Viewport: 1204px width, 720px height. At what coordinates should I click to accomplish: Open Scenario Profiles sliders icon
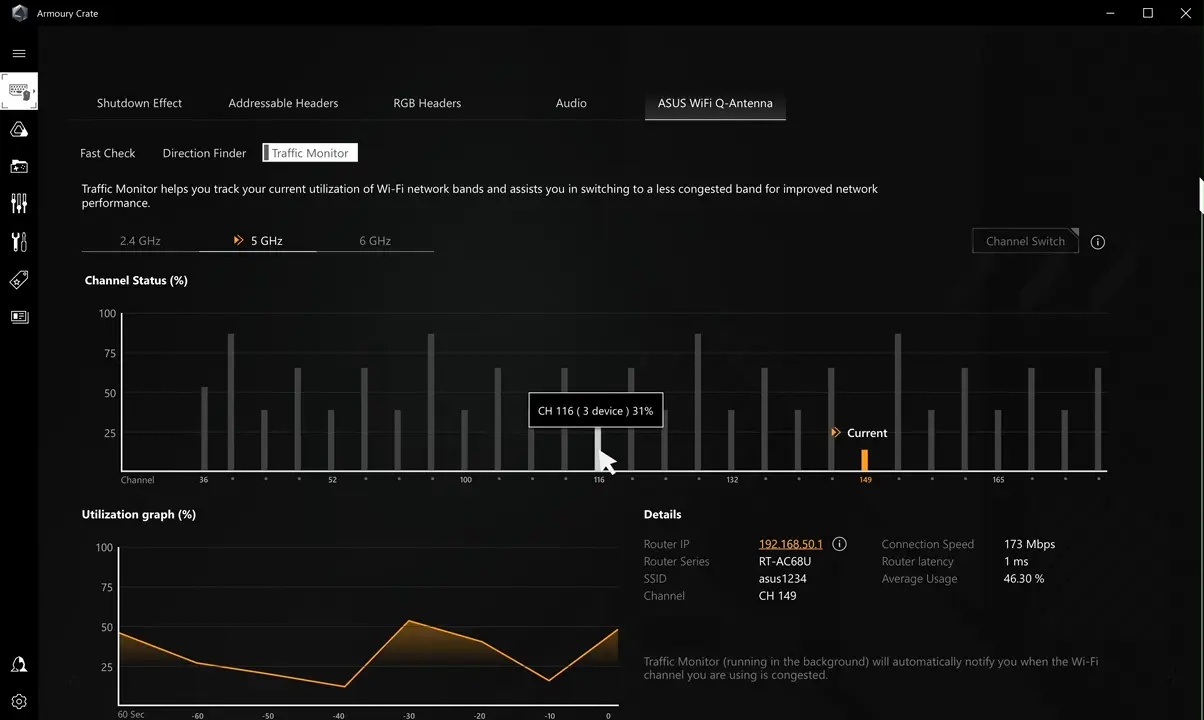19,204
